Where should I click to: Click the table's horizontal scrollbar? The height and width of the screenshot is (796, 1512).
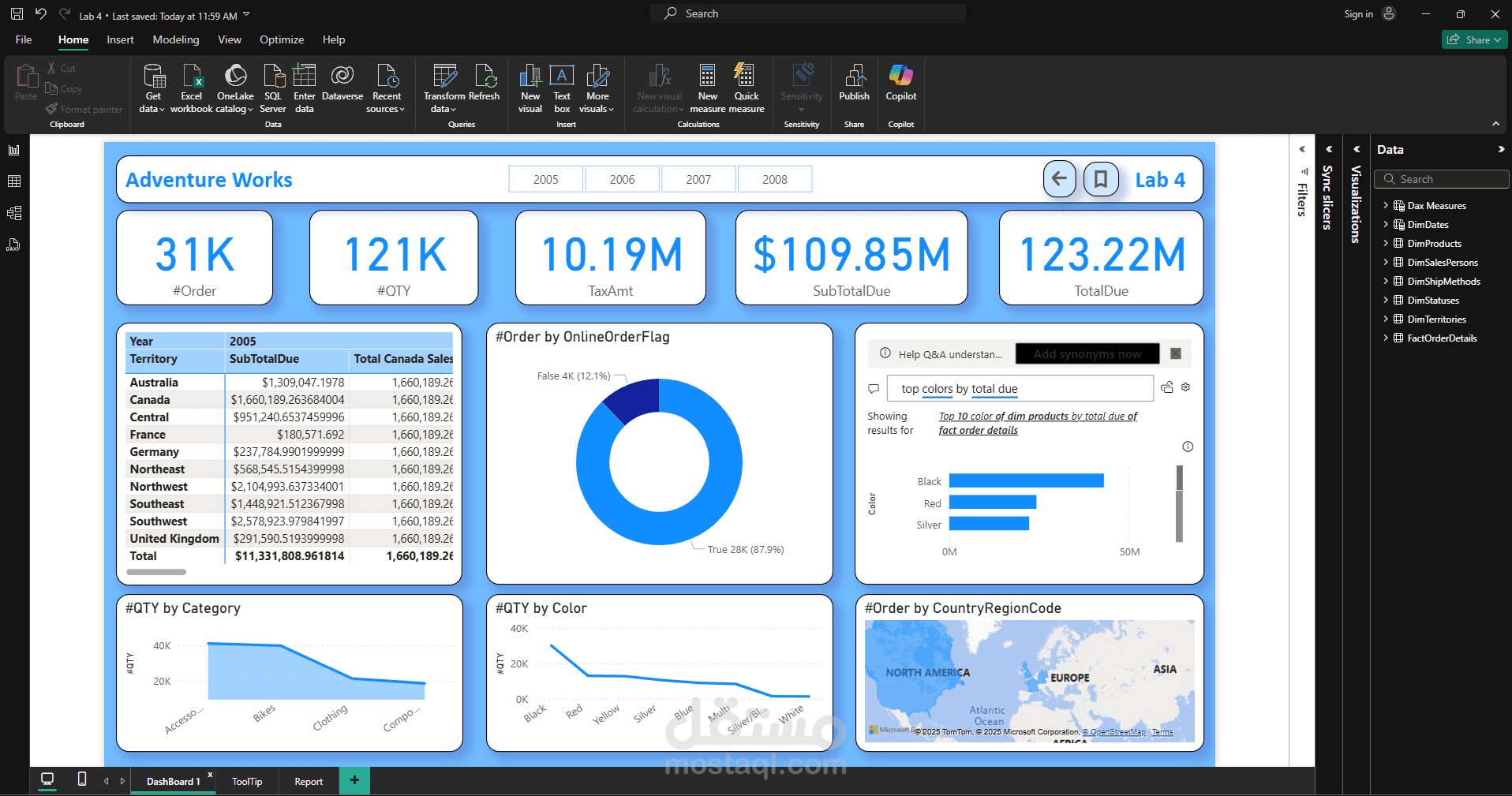coord(156,572)
